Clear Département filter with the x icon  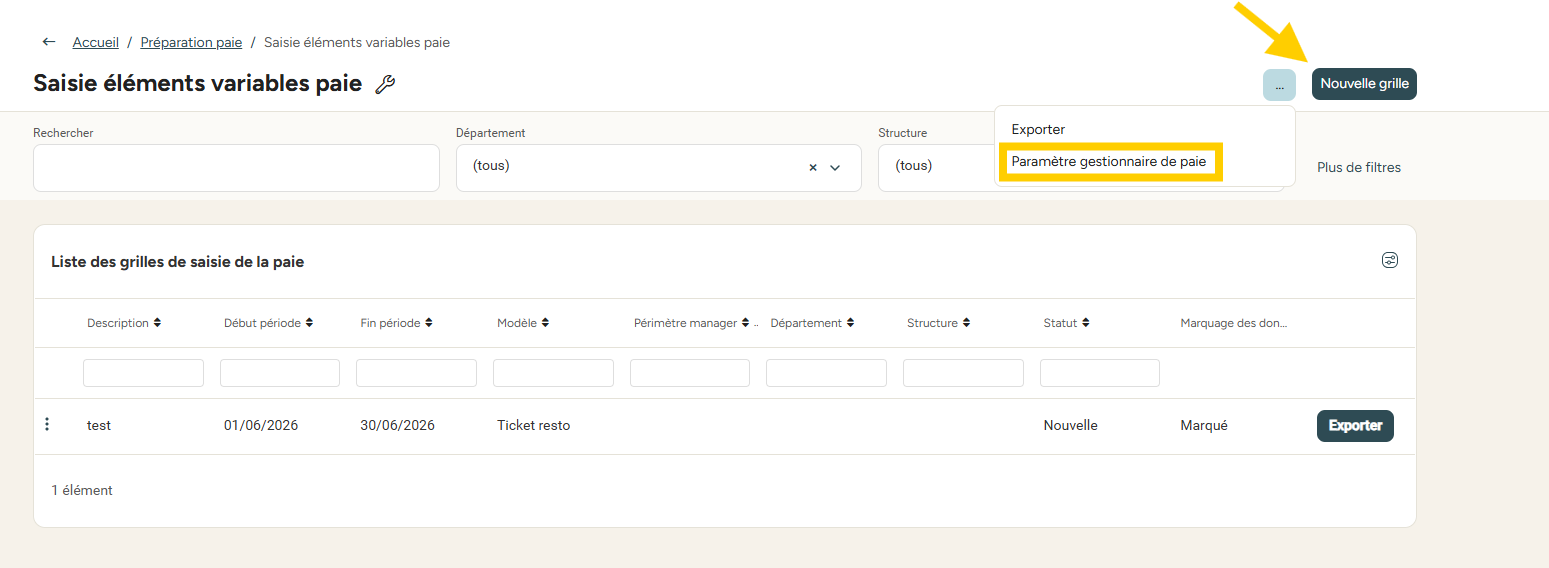tap(813, 167)
